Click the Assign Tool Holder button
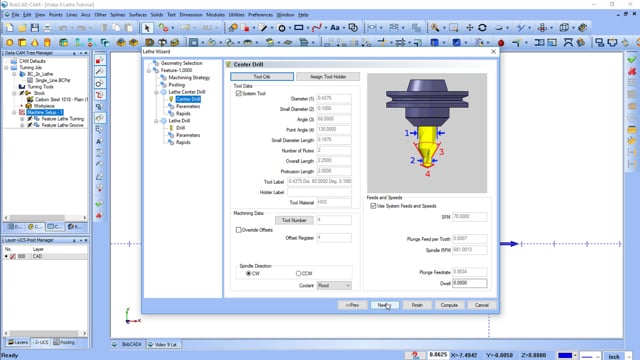Image resolution: width=640 pixels, height=360 pixels. pos(328,77)
